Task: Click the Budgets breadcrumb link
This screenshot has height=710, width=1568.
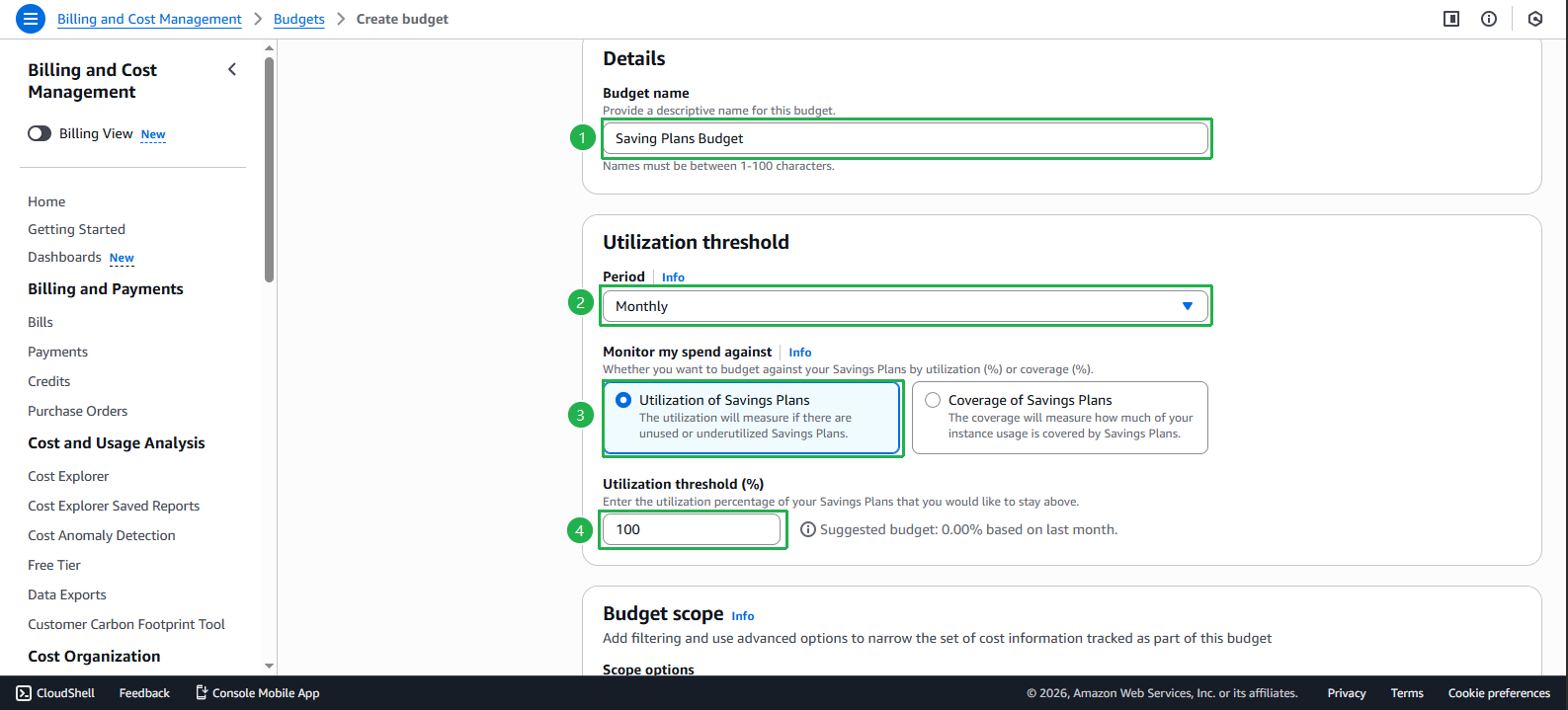Action: pos(298,19)
